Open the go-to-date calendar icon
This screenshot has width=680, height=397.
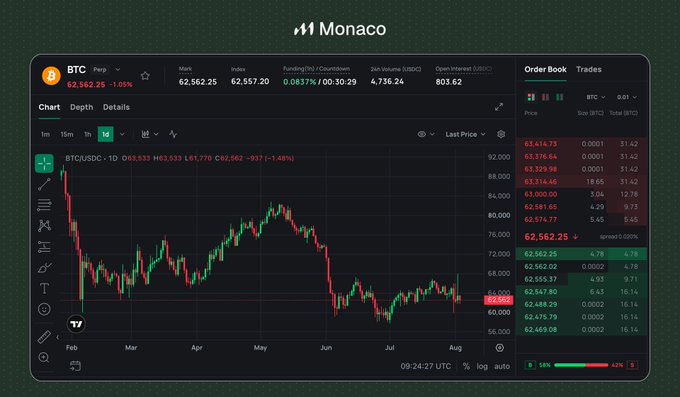point(75,366)
